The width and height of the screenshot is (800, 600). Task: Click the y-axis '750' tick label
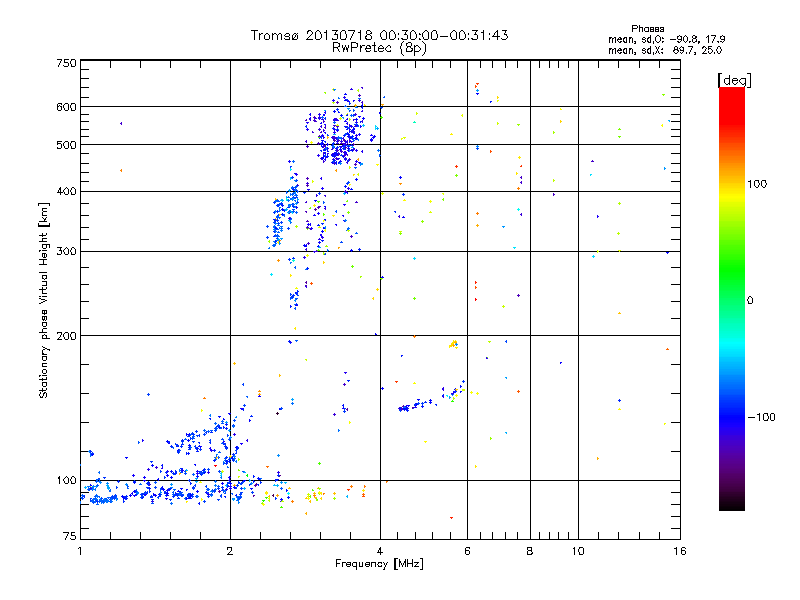point(66,63)
